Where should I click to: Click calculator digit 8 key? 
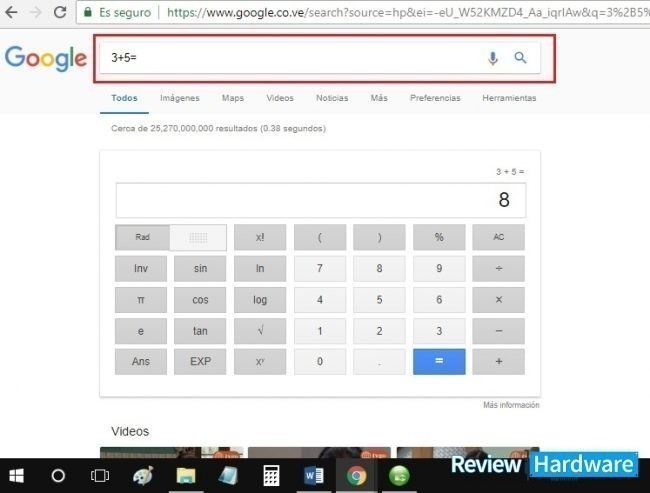click(x=379, y=269)
